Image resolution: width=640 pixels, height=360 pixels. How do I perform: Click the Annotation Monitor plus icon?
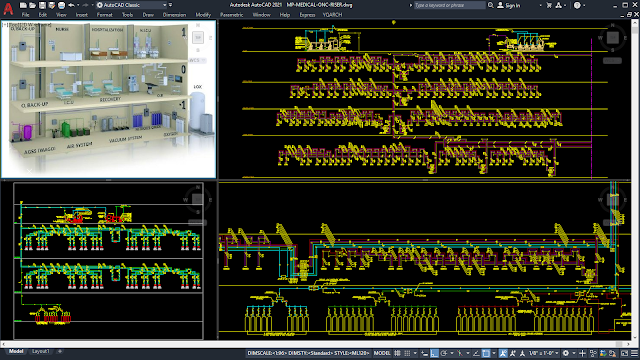click(582, 353)
